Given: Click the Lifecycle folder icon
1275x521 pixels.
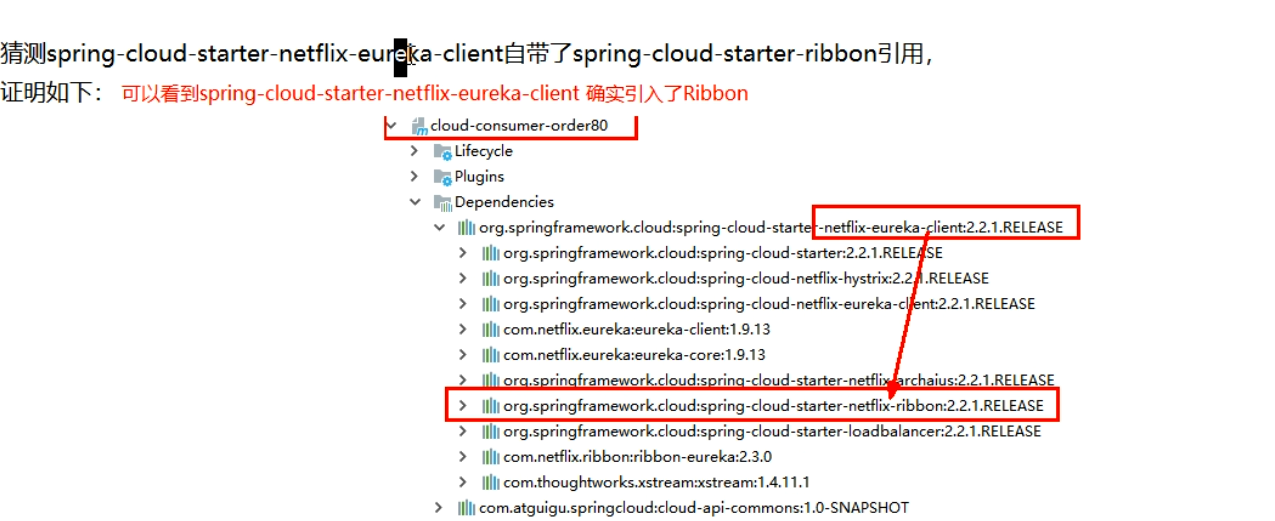Looking at the screenshot, I should [x=442, y=151].
